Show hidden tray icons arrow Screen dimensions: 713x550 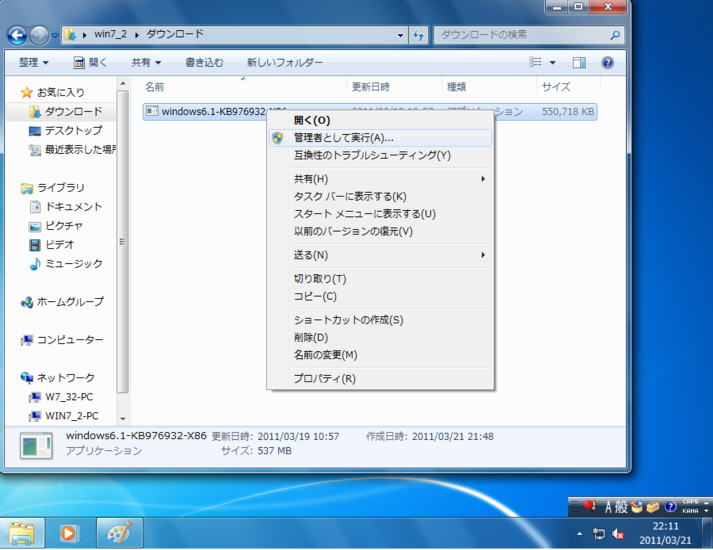(579, 534)
